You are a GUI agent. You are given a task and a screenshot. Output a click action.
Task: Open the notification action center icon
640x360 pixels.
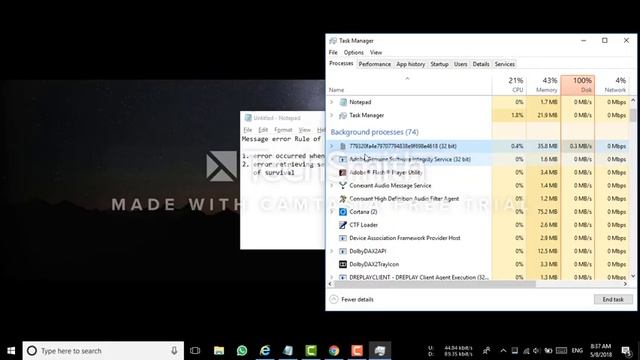point(626,351)
